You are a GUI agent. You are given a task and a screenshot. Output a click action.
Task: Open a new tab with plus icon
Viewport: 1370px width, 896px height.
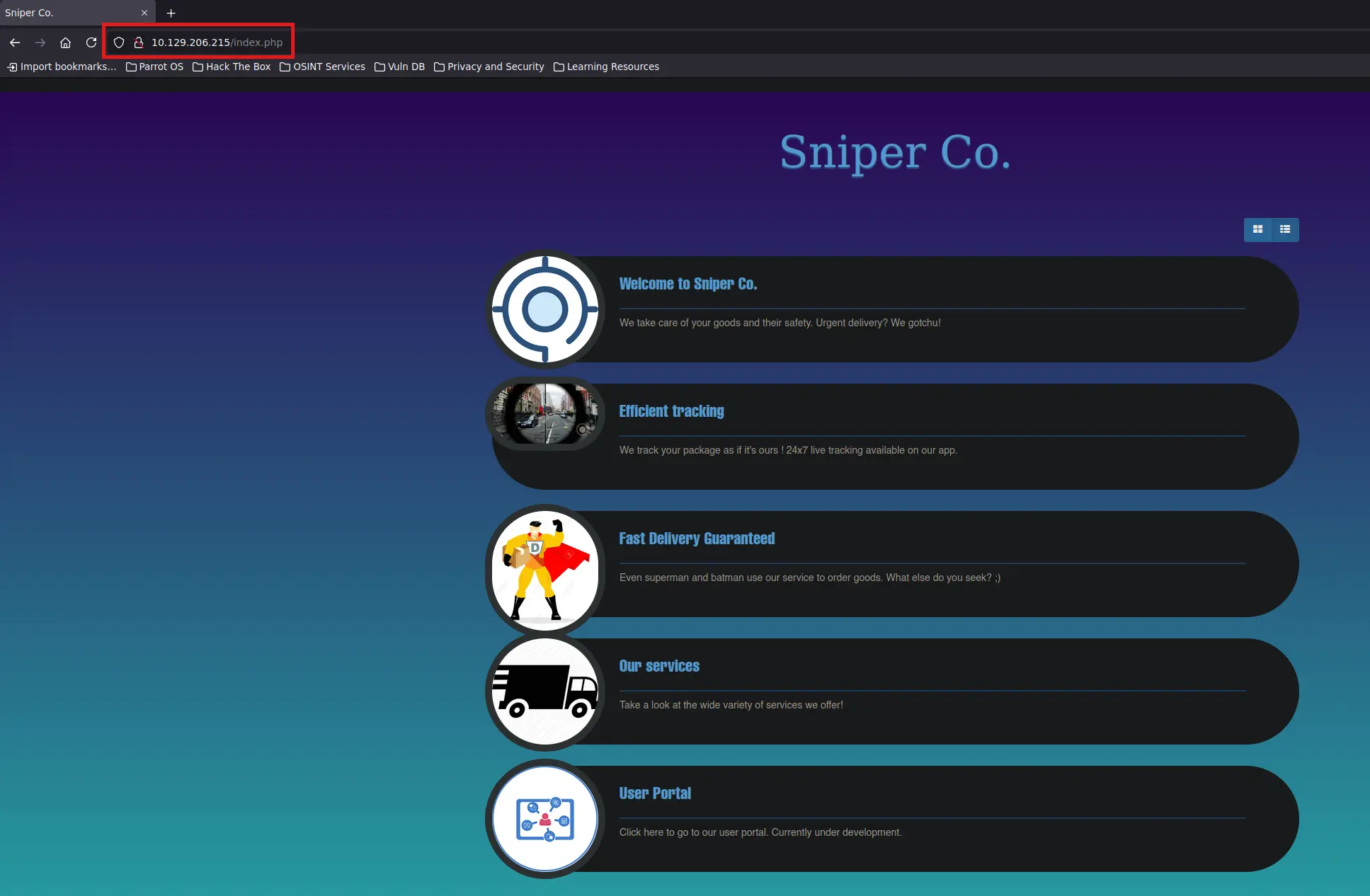click(171, 13)
